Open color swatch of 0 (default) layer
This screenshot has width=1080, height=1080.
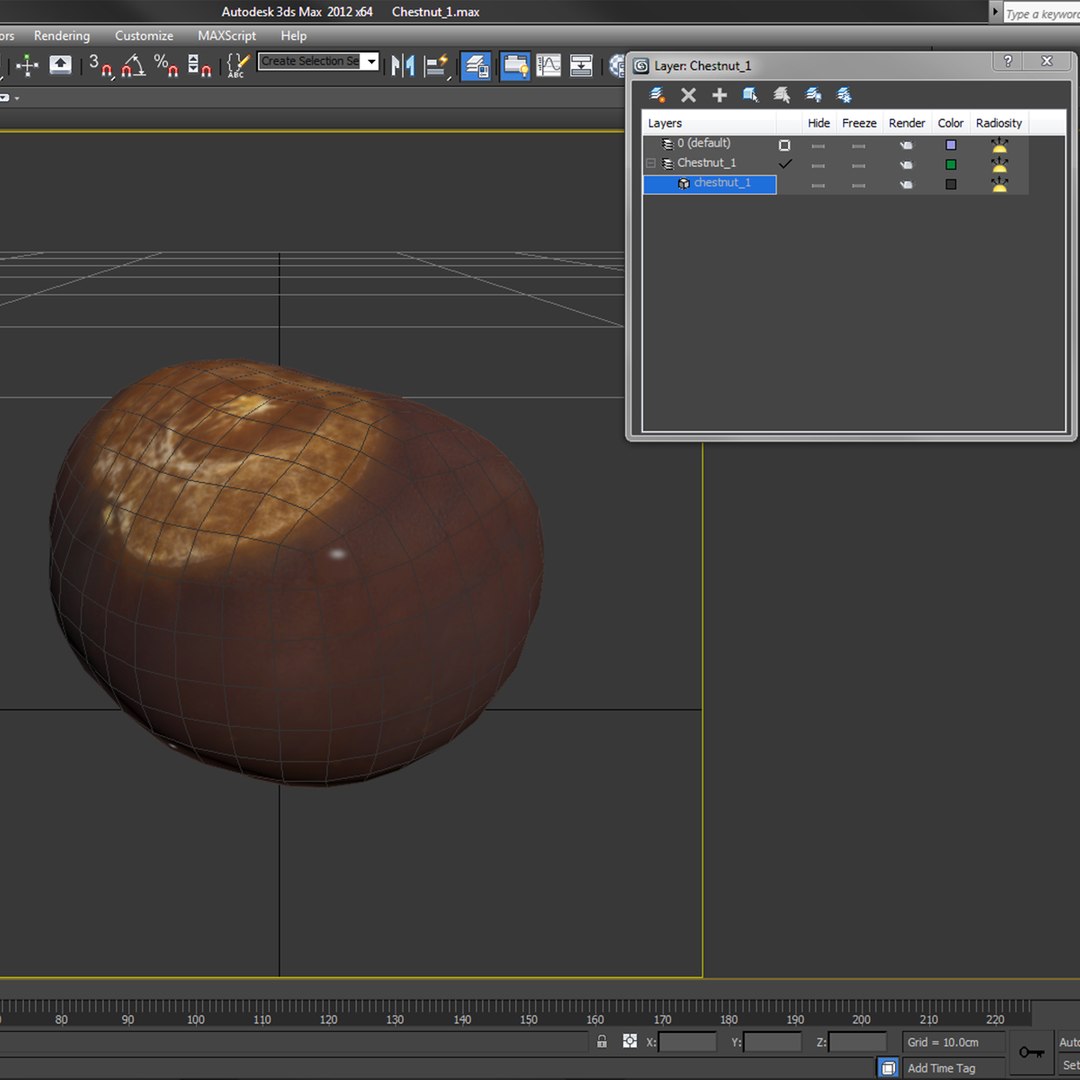click(951, 145)
